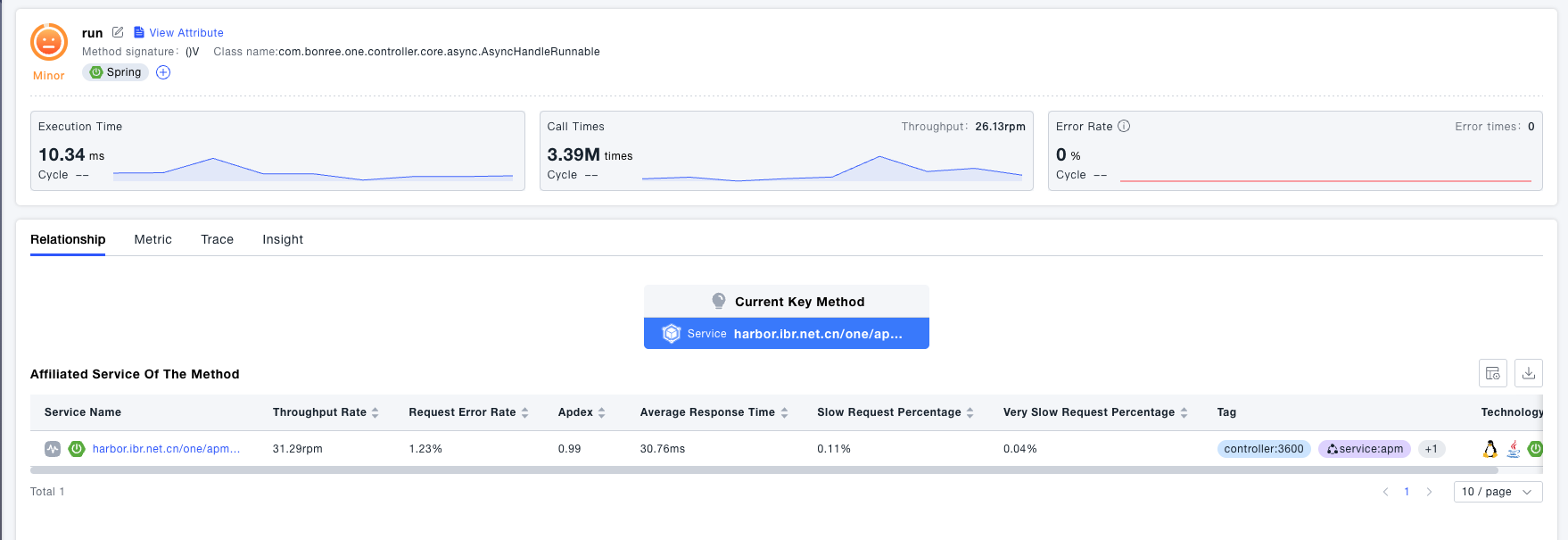Click the download export icon
Image resolution: width=1568 pixels, height=540 pixels.
coord(1528,373)
